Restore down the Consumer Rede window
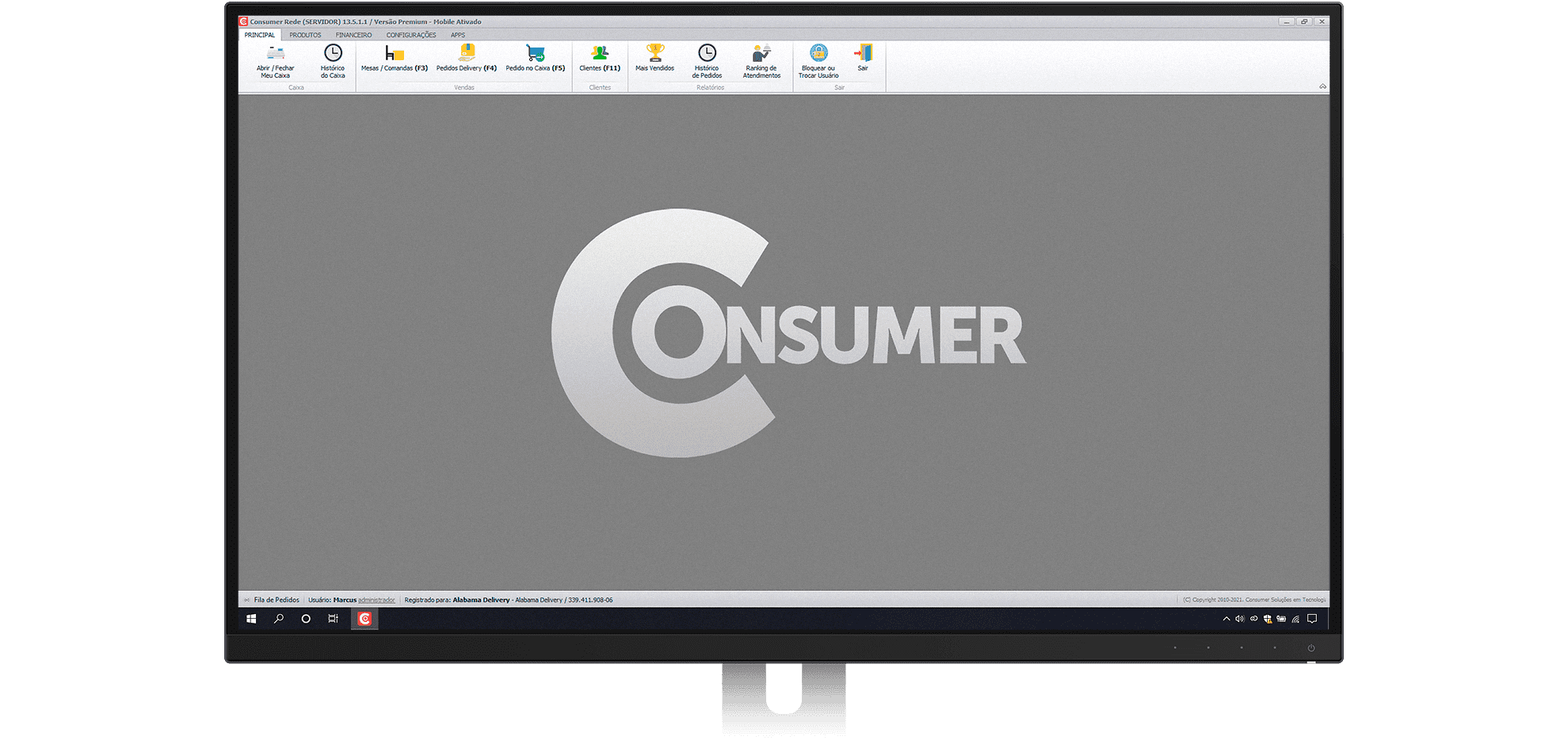 click(x=1304, y=21)
